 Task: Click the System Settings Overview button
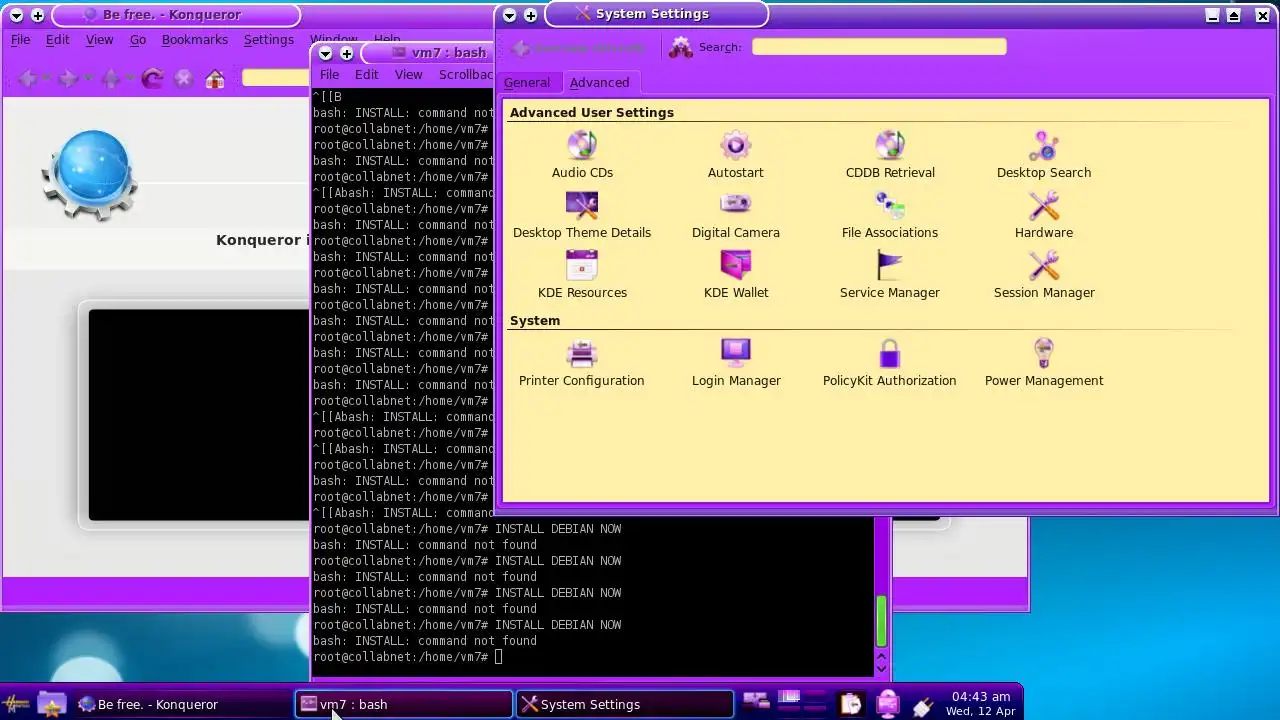[x=578, y=47]
